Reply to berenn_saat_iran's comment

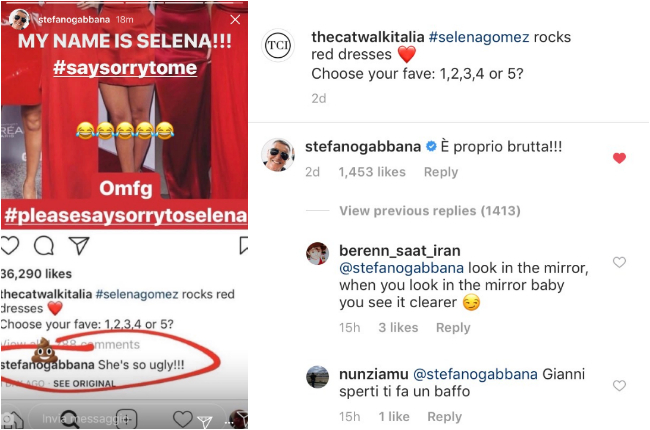click(453, 328)
